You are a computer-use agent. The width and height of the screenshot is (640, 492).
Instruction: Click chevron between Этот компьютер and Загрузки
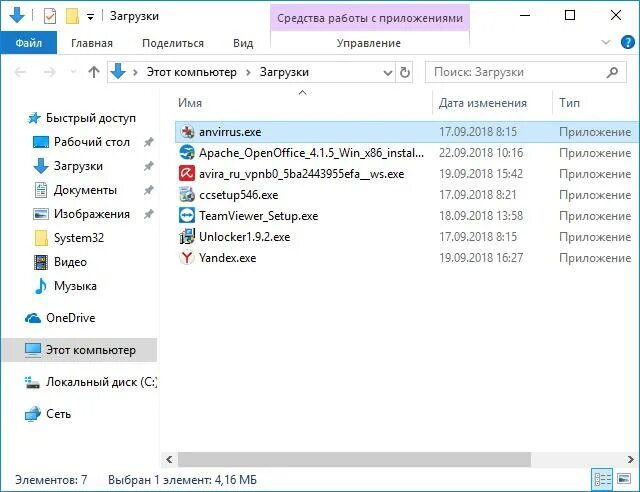point(248,73)
